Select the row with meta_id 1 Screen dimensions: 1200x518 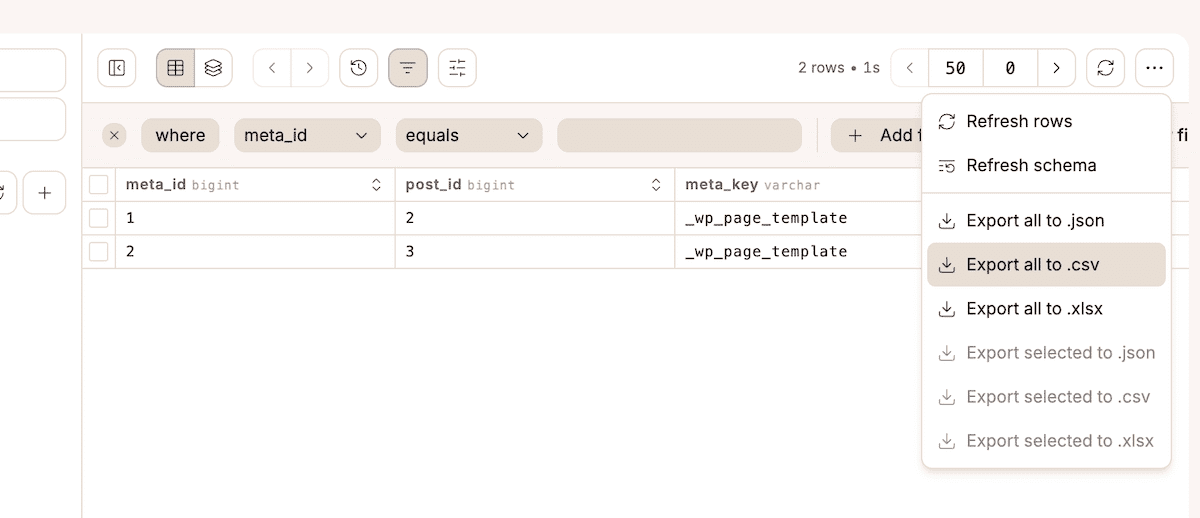tap(99, 218)
